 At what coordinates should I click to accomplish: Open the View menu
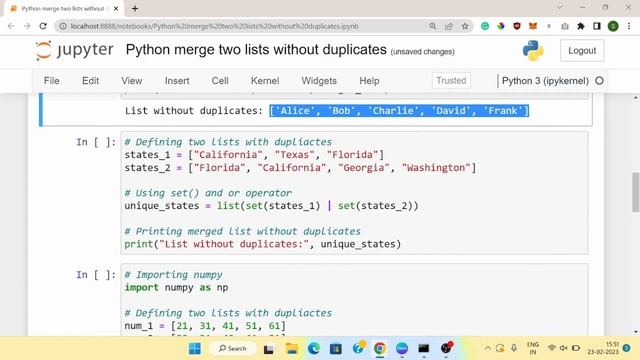[x=131, y=81]
